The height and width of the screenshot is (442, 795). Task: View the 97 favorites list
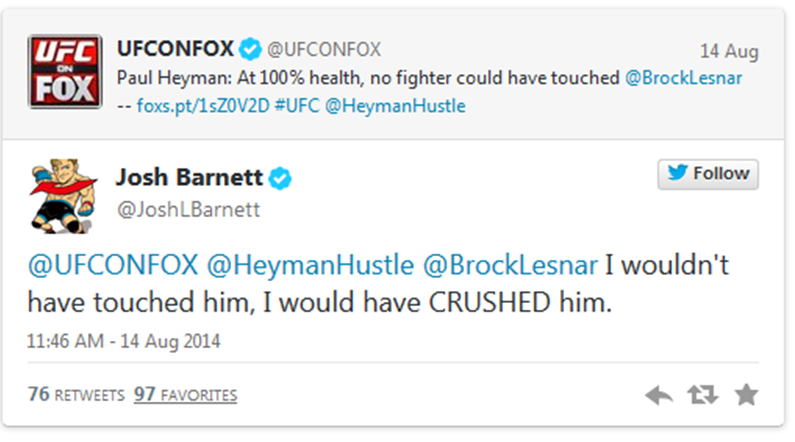(185, 395)
